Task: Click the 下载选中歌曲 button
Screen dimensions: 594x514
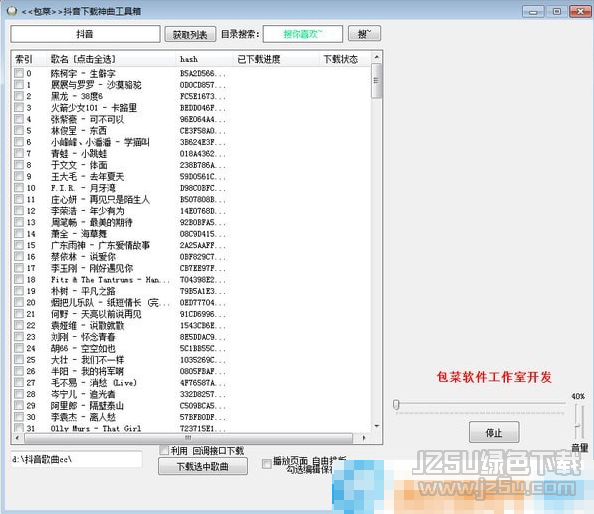Action: click(x=203, y=466)
